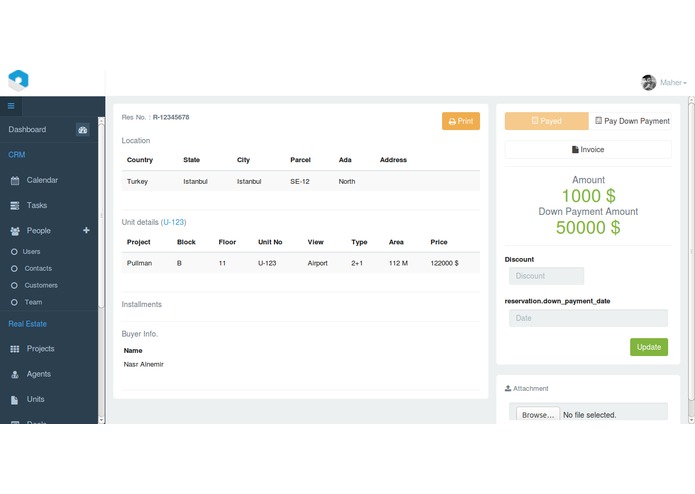
Task: Click buyer name Nasr Alnemir
Action: click(144, 365)
